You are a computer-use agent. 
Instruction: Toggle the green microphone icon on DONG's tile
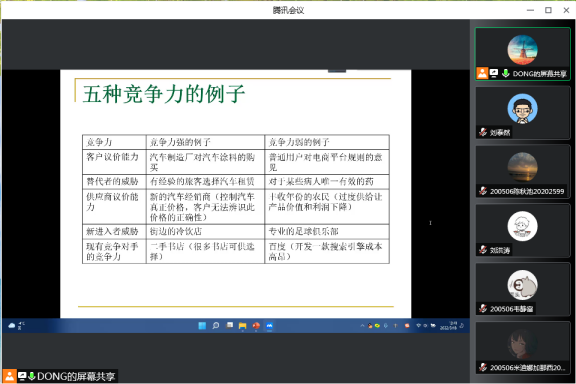click(506, 73)
